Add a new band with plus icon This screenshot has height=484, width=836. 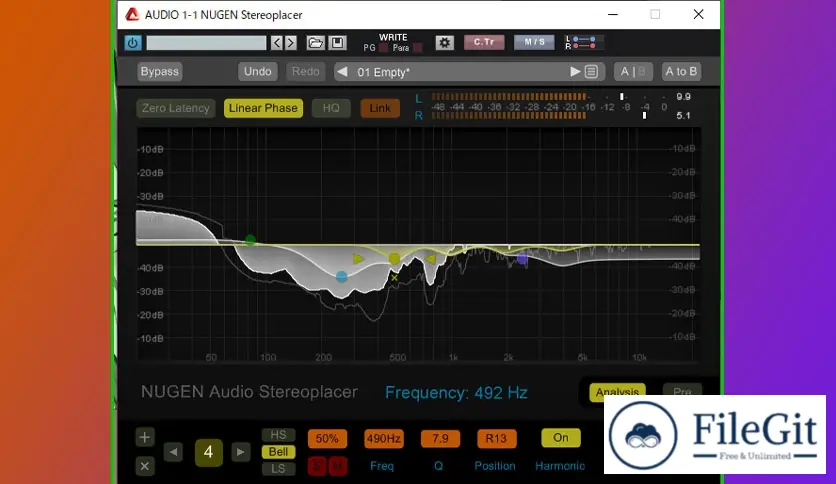point(144,438)
